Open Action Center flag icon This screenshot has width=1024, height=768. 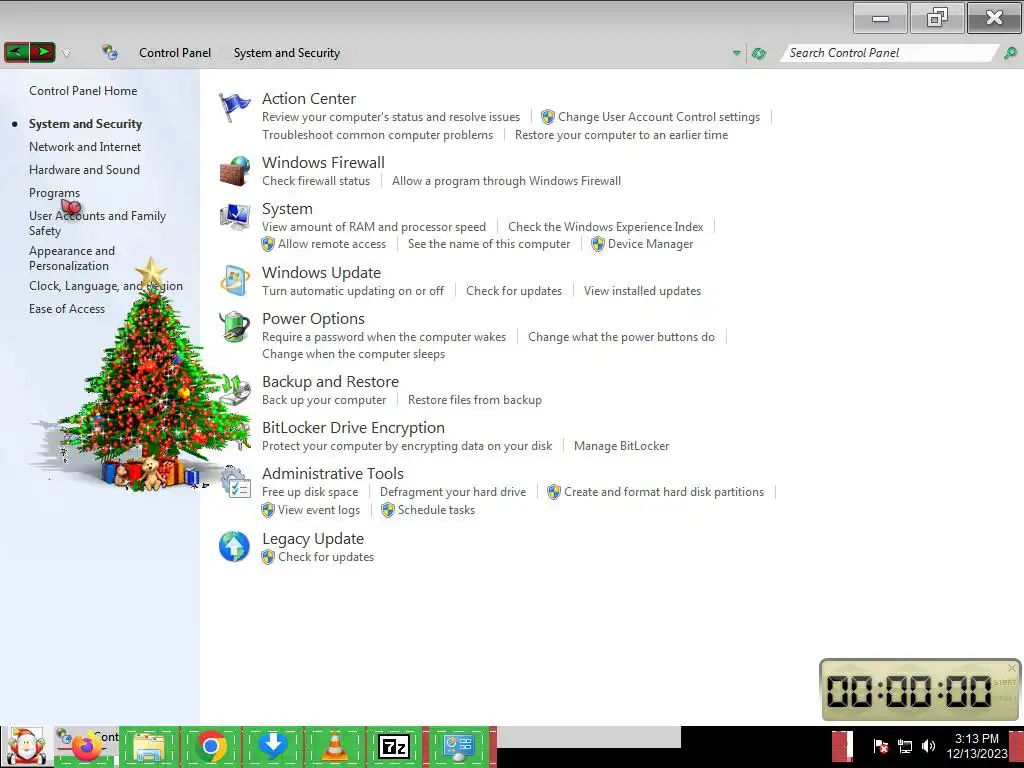pos(234,107)
